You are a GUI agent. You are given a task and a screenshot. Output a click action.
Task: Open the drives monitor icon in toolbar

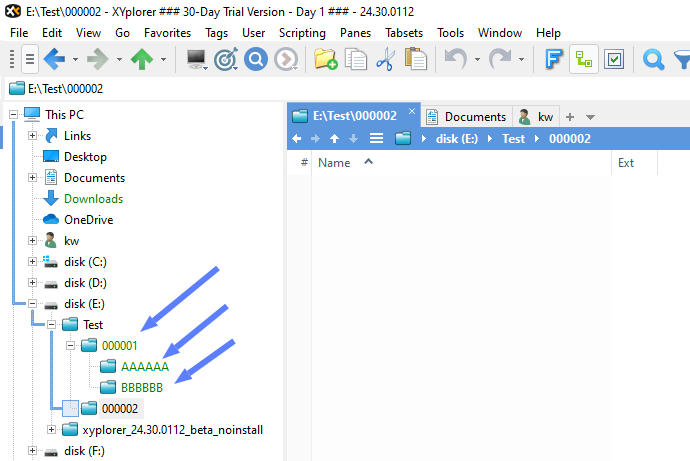click(x=196, y=59)
